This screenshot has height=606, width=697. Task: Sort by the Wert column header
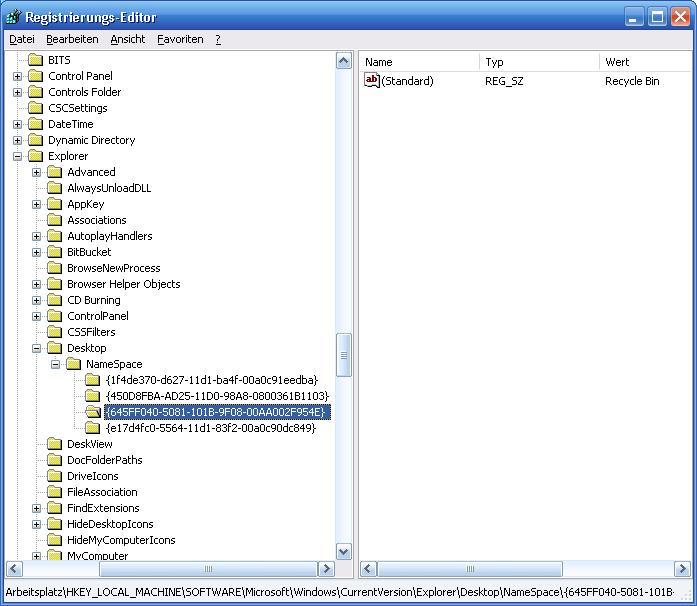pyautogui.click(x=645, y=62)
